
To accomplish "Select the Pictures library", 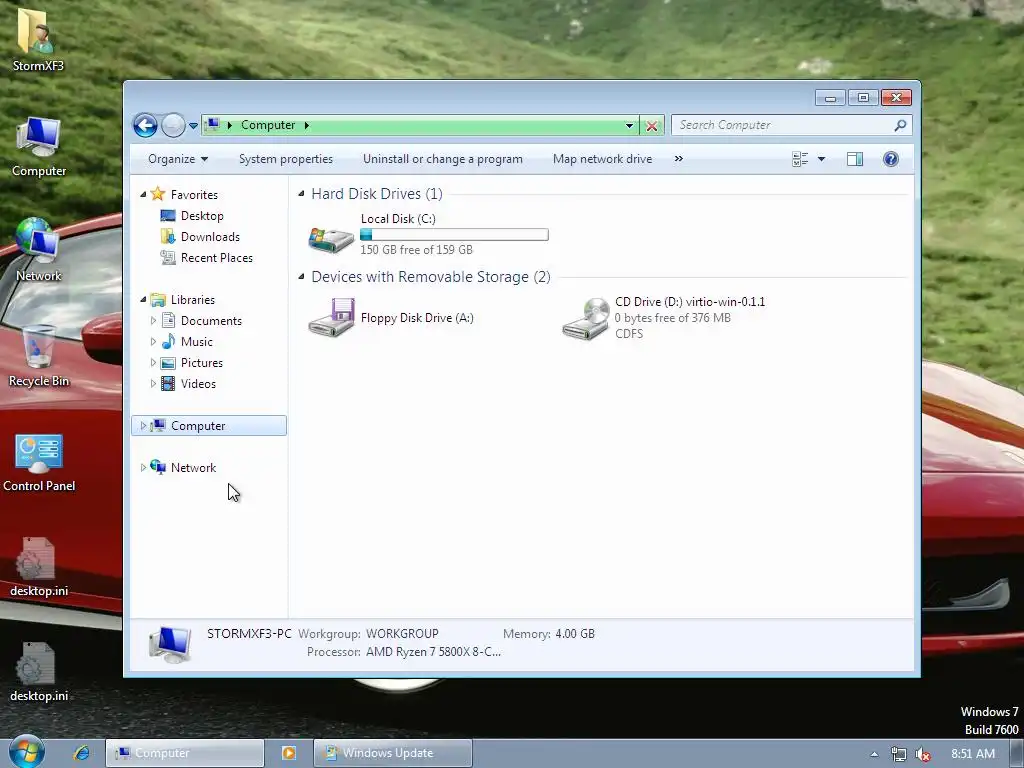I will (x=201, y=362).
